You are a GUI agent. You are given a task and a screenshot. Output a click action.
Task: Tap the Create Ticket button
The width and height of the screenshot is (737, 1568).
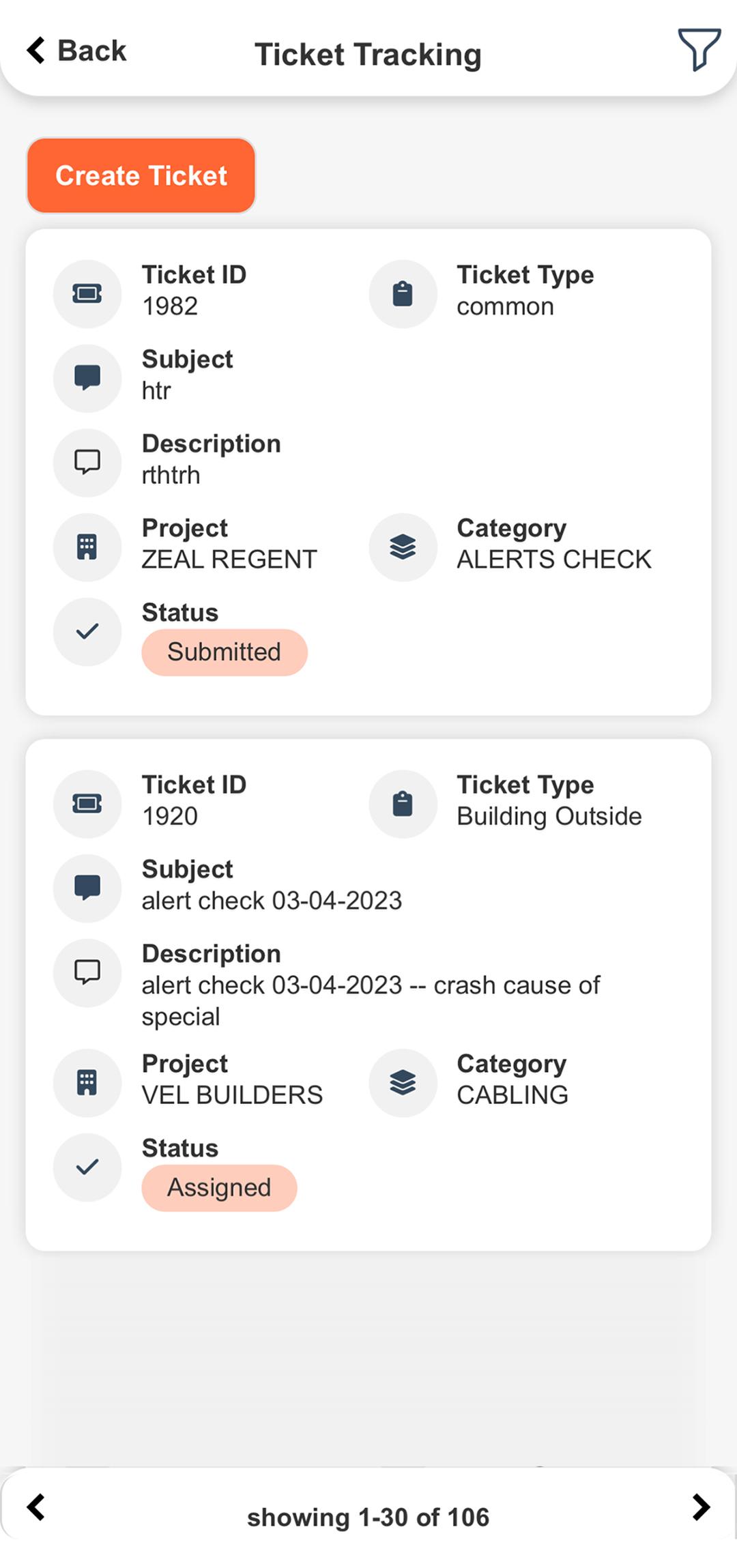(141, 175)
